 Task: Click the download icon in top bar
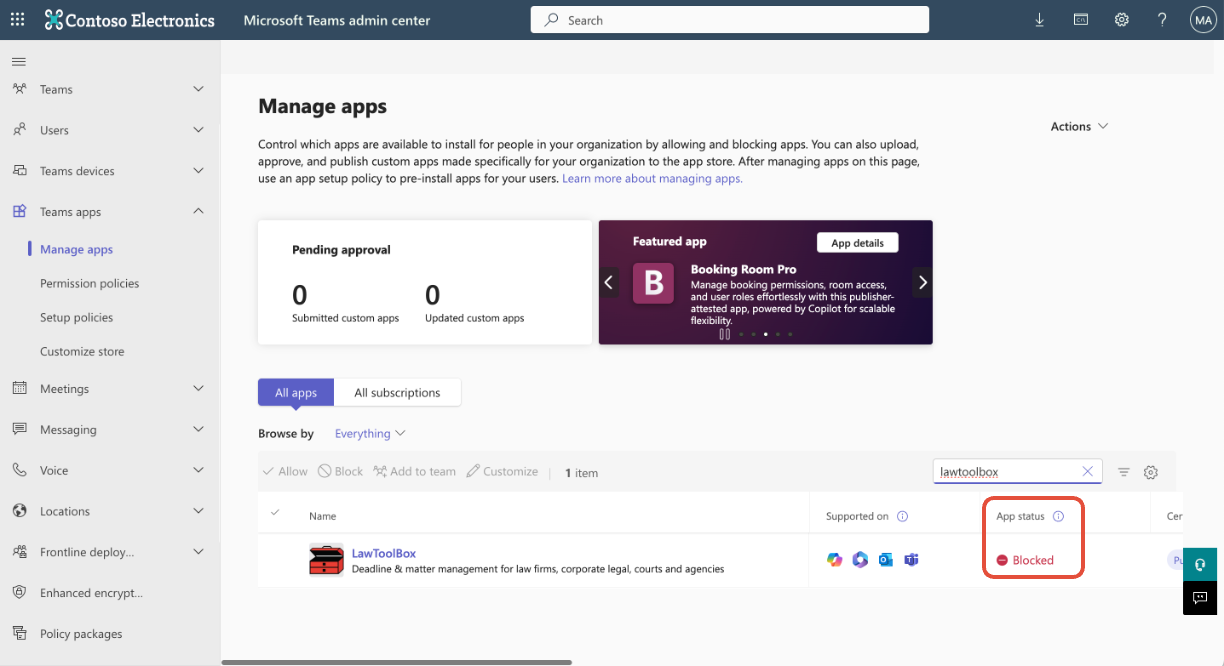coord(1039,20)
